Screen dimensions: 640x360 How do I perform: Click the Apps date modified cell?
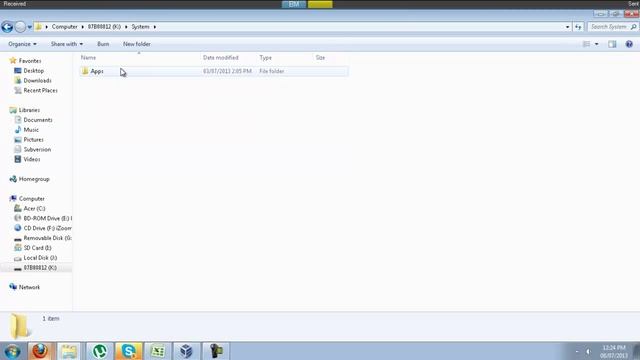pyautogui.click(x=227, y=71)
